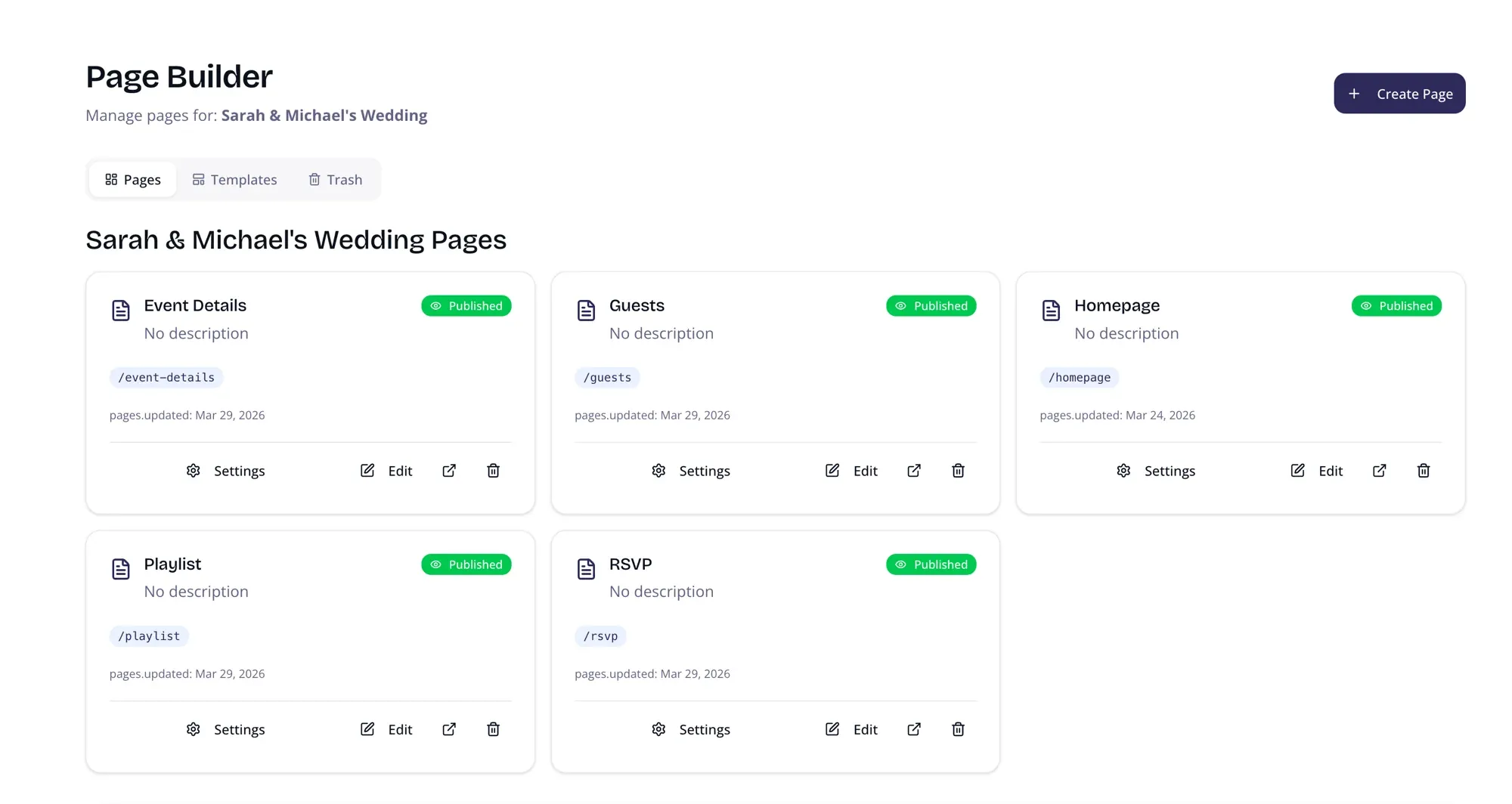Click the Edit pencil icon on Guests page

832,470
